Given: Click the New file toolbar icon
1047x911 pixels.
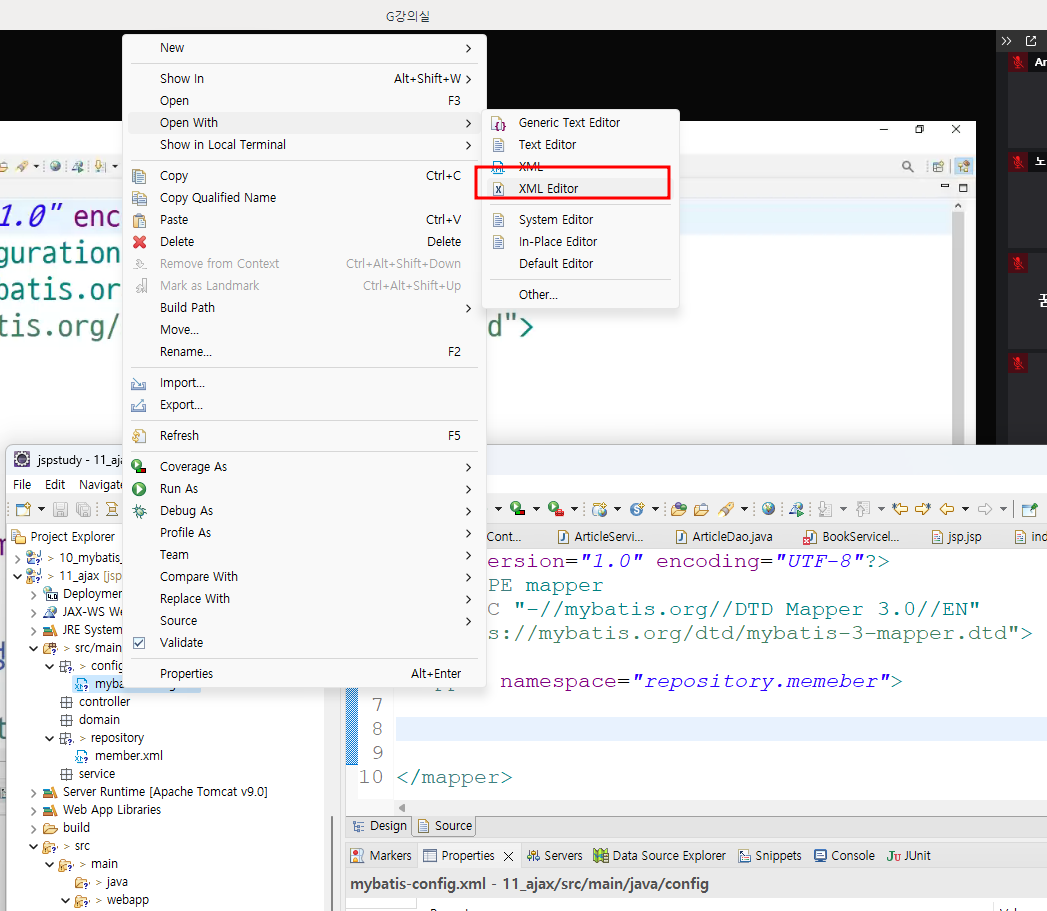Looking at the screenshot, I should 23,510.
